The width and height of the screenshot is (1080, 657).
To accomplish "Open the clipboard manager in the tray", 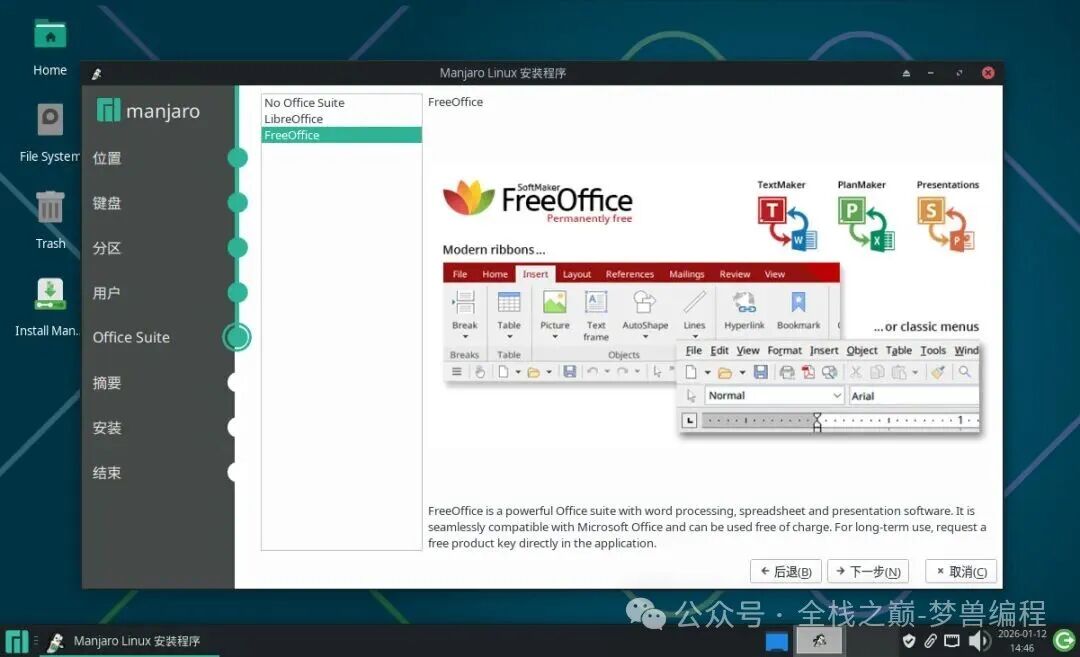I will (x=930, y=641).
